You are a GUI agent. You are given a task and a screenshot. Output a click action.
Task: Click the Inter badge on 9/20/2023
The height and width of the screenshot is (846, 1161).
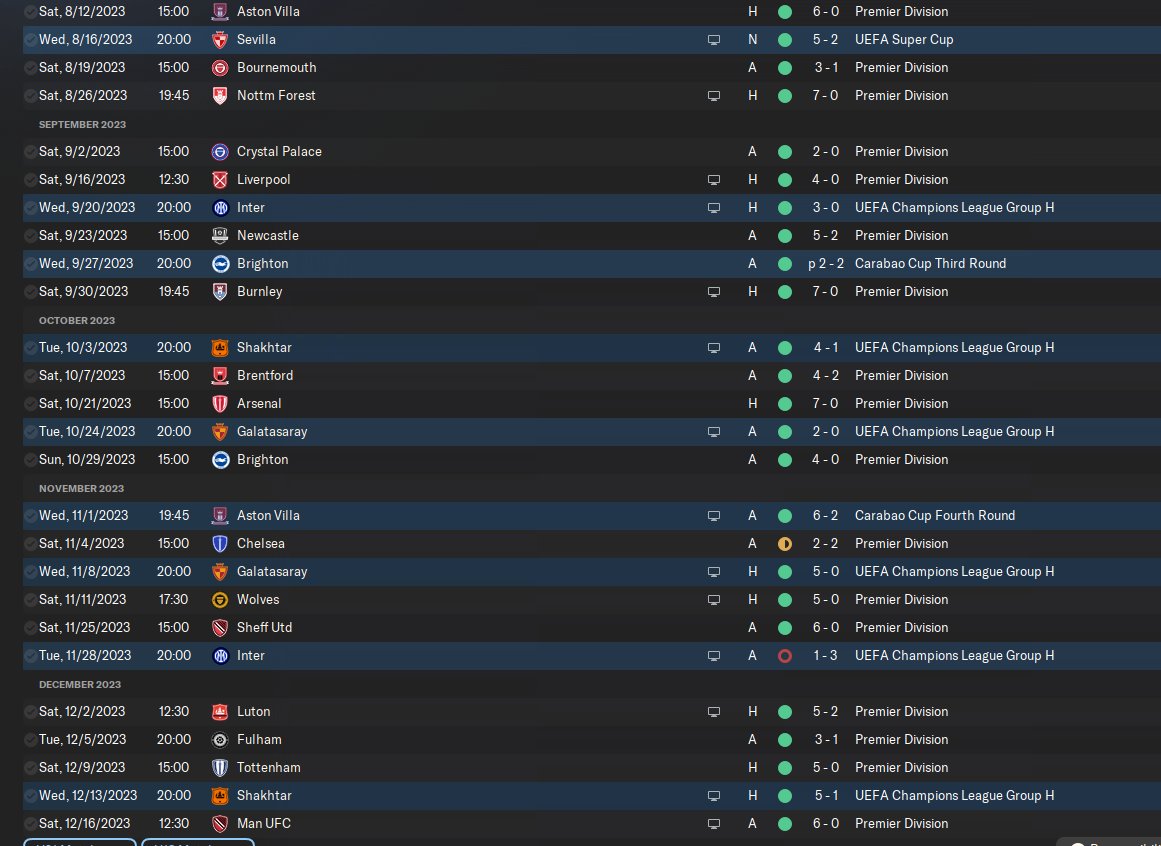(220, 208)
